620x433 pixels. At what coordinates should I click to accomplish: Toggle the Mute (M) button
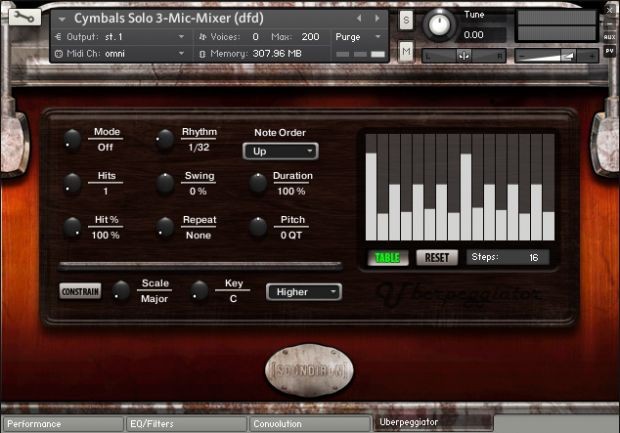click(406, 51)
